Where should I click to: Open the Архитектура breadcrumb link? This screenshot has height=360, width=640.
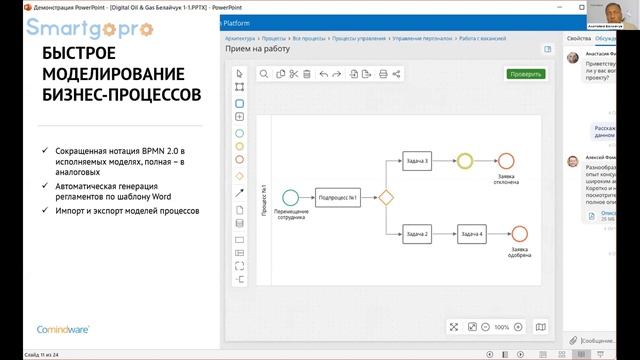click(240, 38)
